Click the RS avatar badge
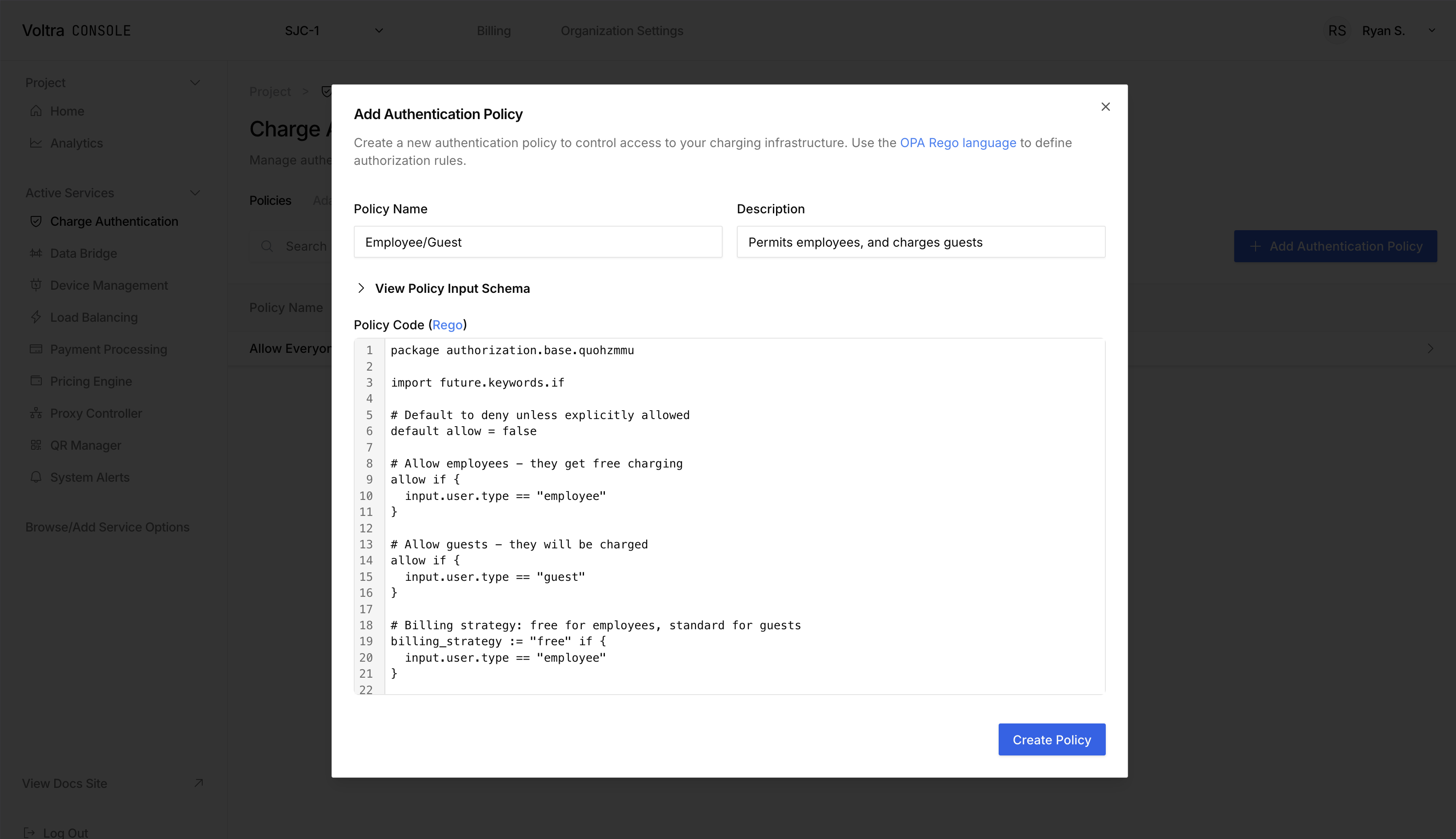The height and width of the screenshot is (839, 1456). (x=1337, y=31)
